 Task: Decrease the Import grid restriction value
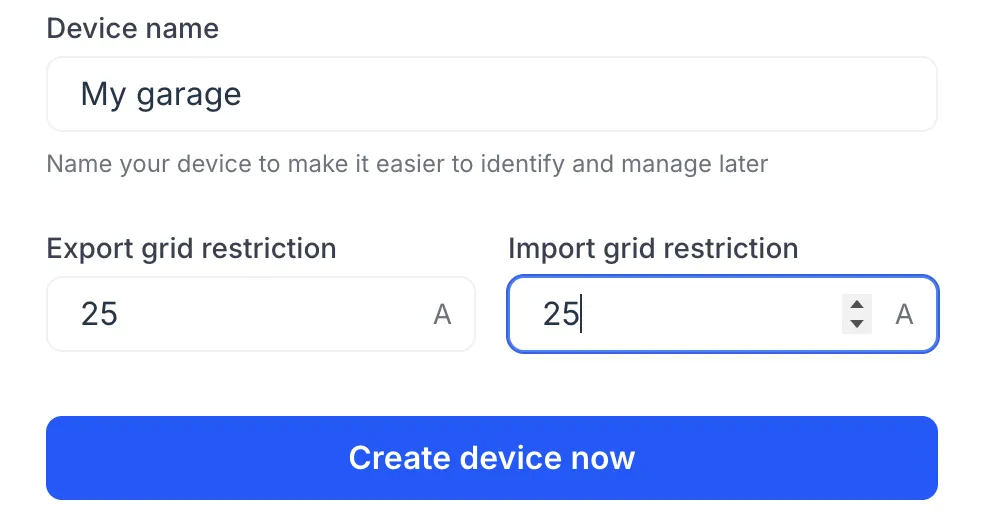pos(856,323)
